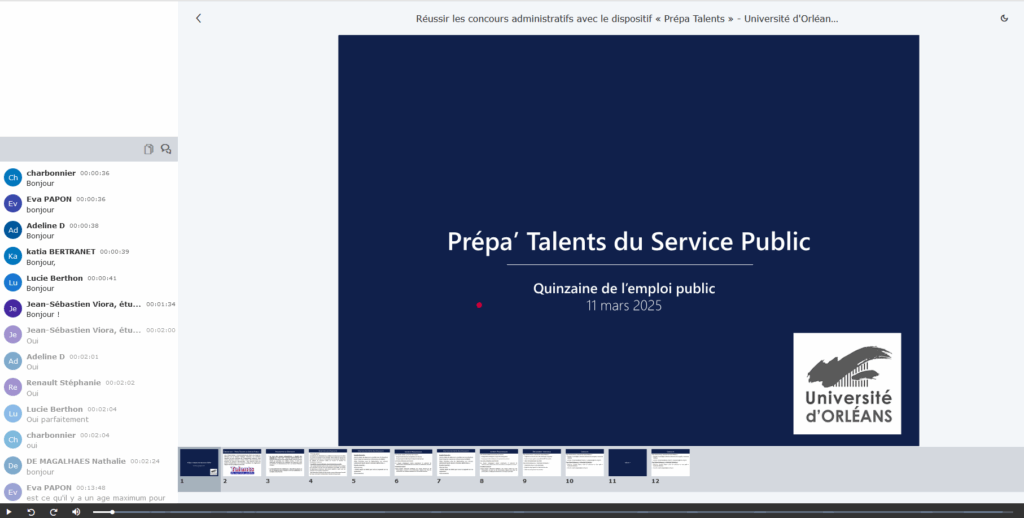Viewport: 1024px width, 518px height.
Task: Click Lucie Berthon's 'Lu' avatar at 00:00:41
Action: [13, 282]
